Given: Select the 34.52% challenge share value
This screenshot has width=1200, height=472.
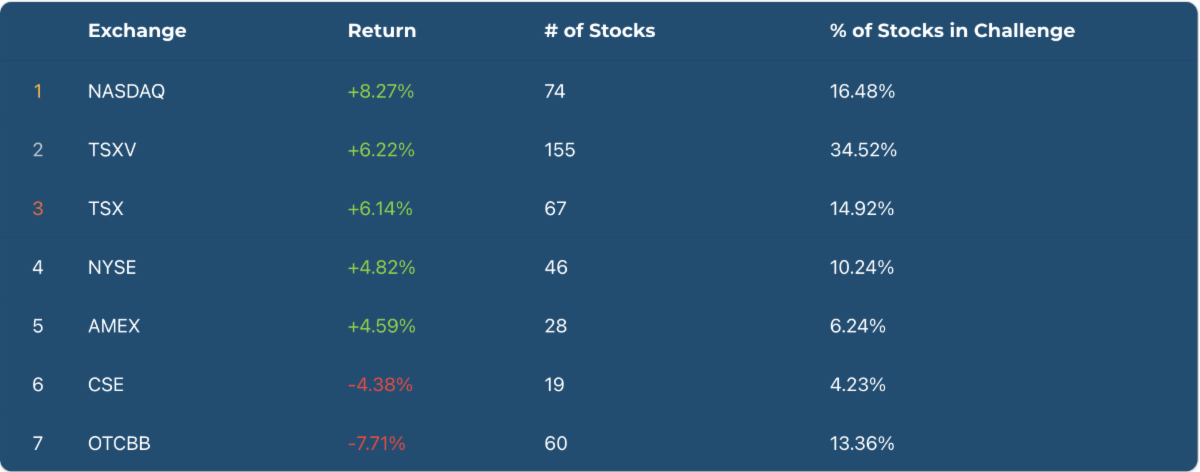Looking at the screenshot, I should tap(863, 151).
